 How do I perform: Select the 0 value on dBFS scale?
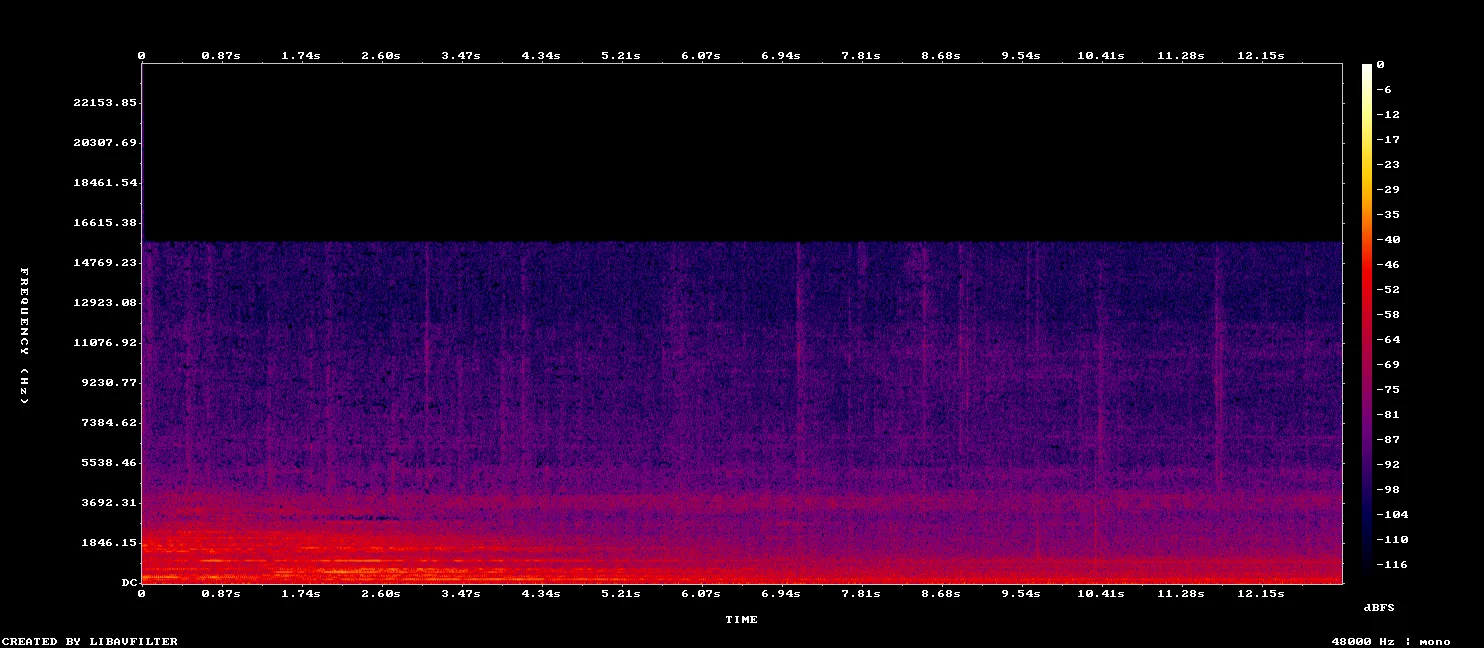[x=1380, y=65]
